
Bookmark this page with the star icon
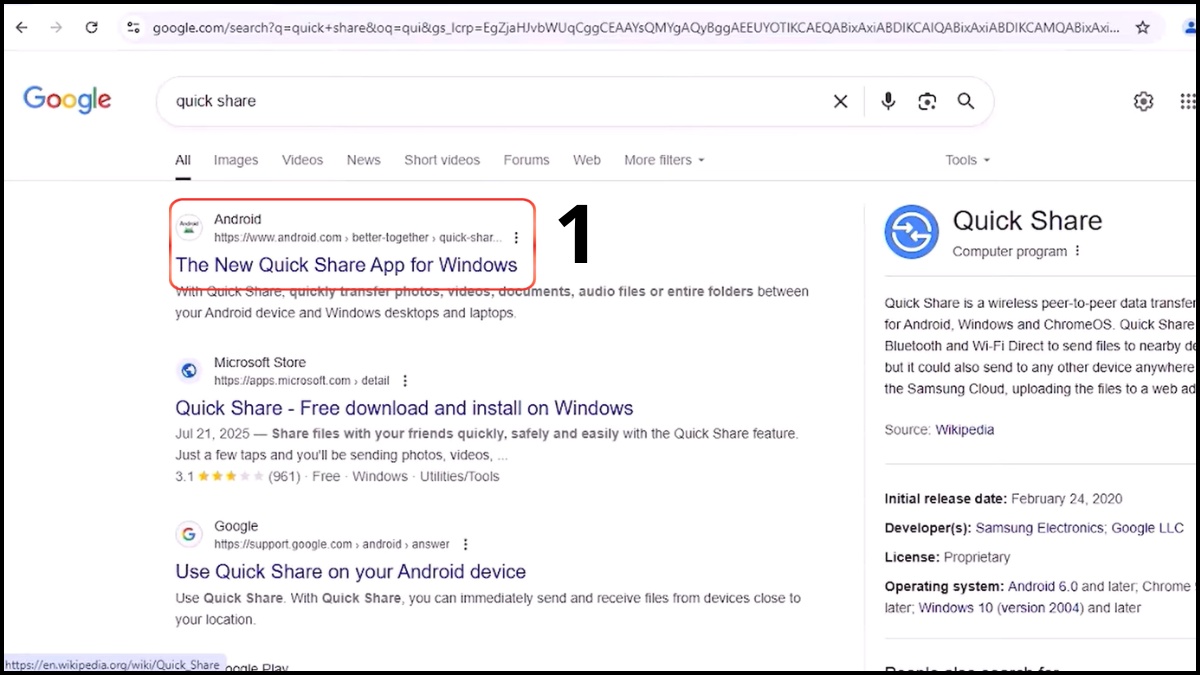point(1142,28)
